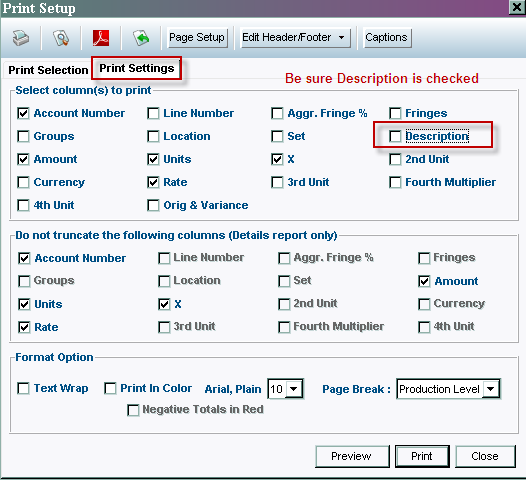Viewport: 526px width, 480px height.
Task: Uncheck Rate under Select columns to print
Action: tap(153, 182)
